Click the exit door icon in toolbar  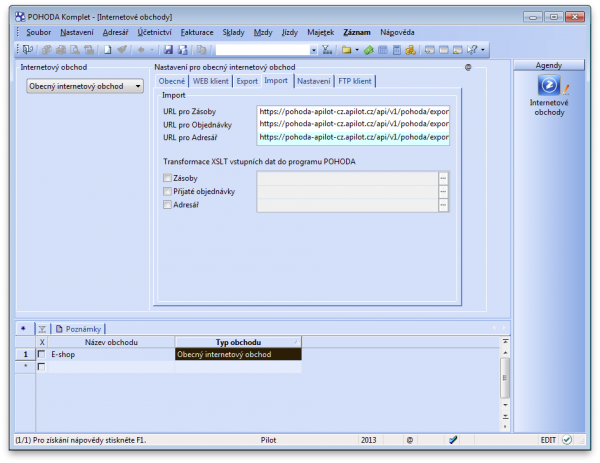pos(28,50)
